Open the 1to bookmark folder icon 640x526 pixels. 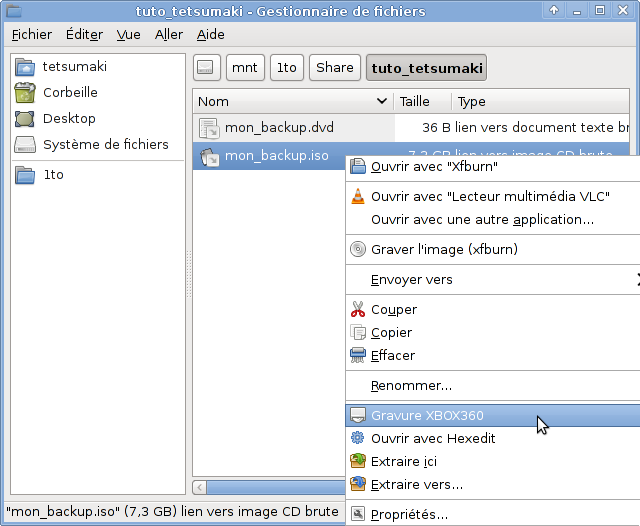click(25, 175)
